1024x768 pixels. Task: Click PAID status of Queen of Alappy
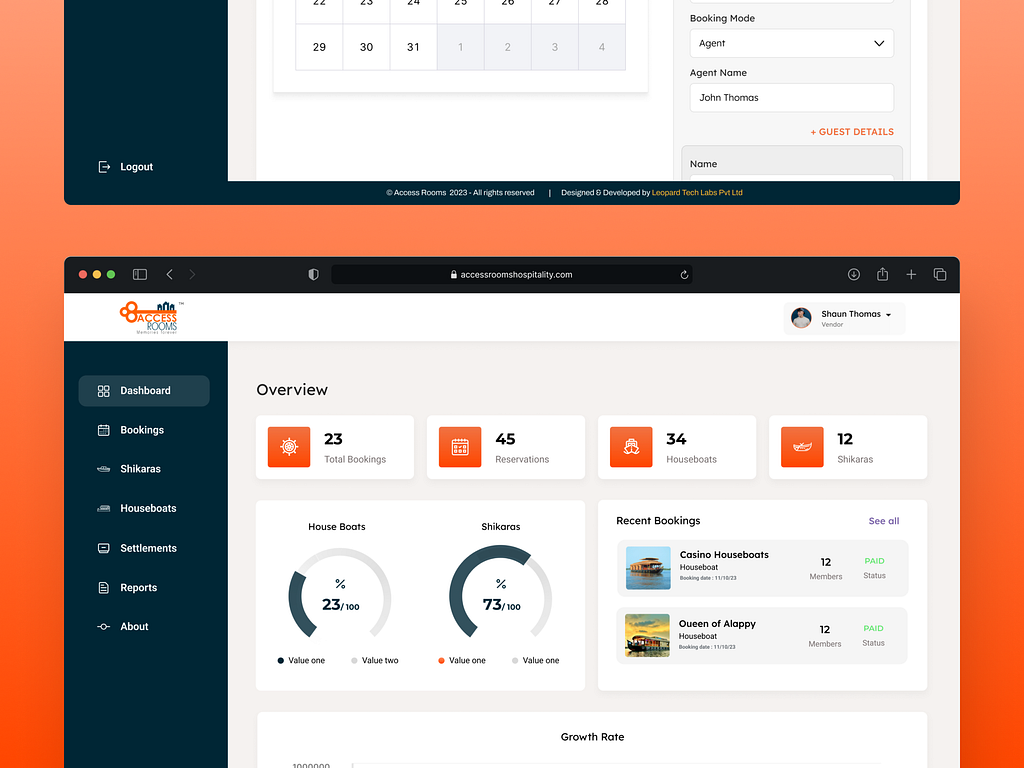point(873,628)
